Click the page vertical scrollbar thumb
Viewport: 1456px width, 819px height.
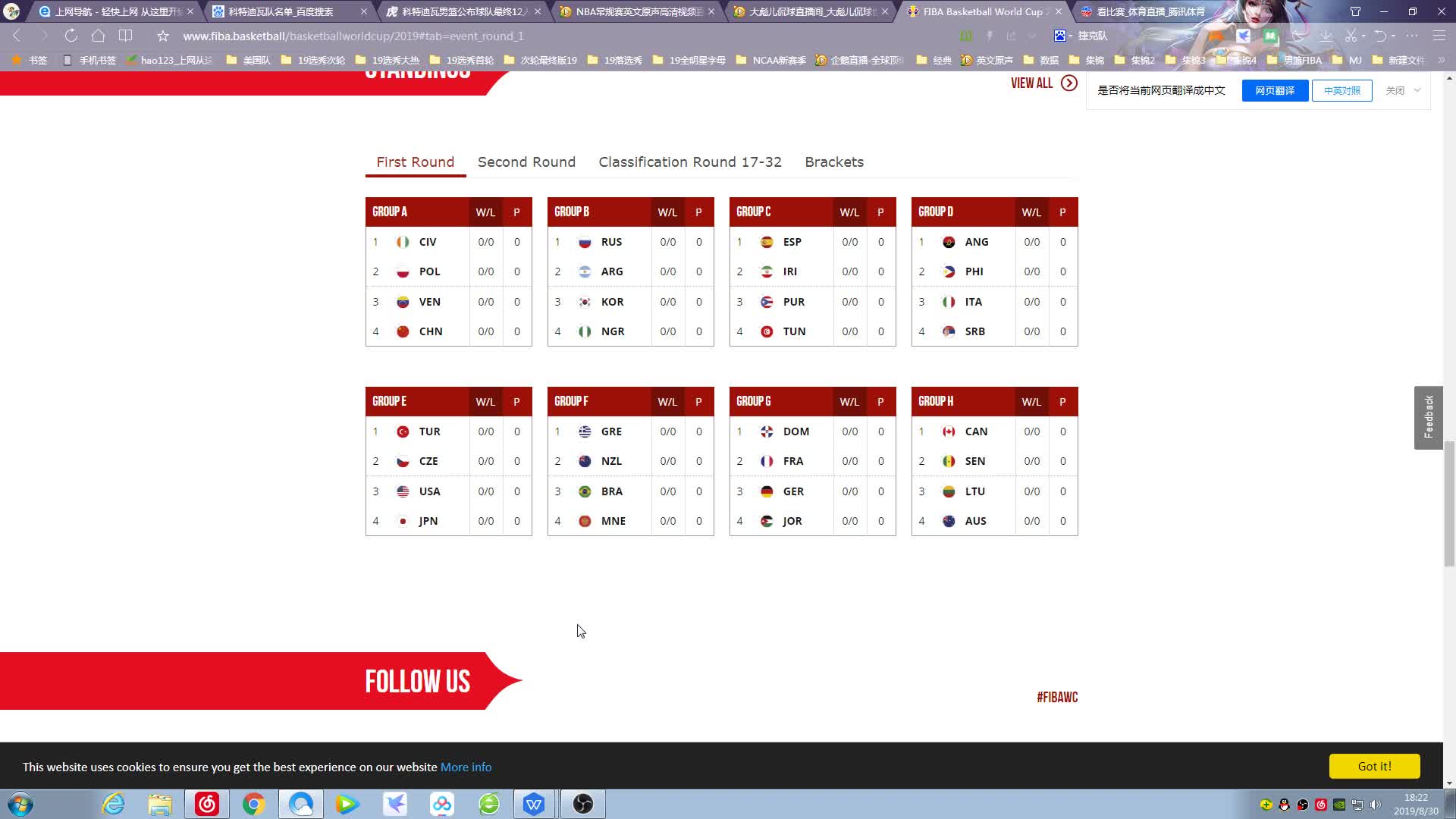[x=1449, y=504]
